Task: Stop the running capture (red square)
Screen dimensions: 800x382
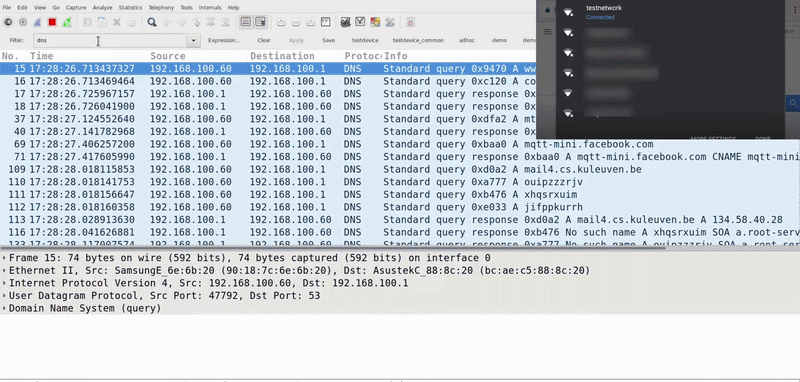Action: [52, 22]
